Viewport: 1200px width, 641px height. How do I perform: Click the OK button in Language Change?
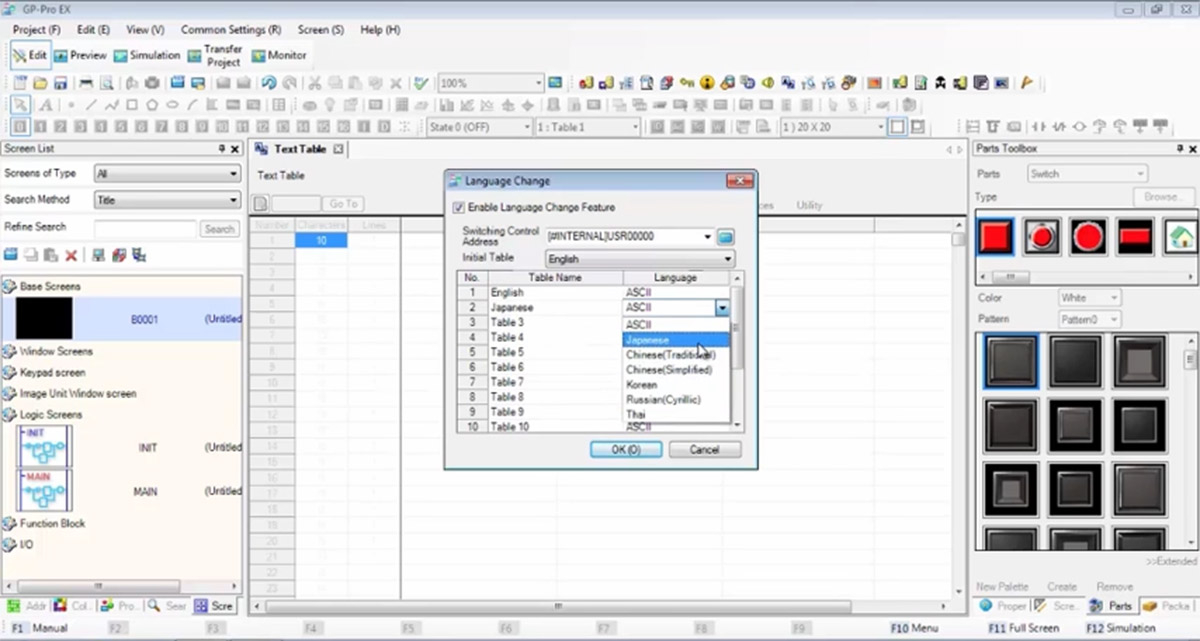pos(625,449)
